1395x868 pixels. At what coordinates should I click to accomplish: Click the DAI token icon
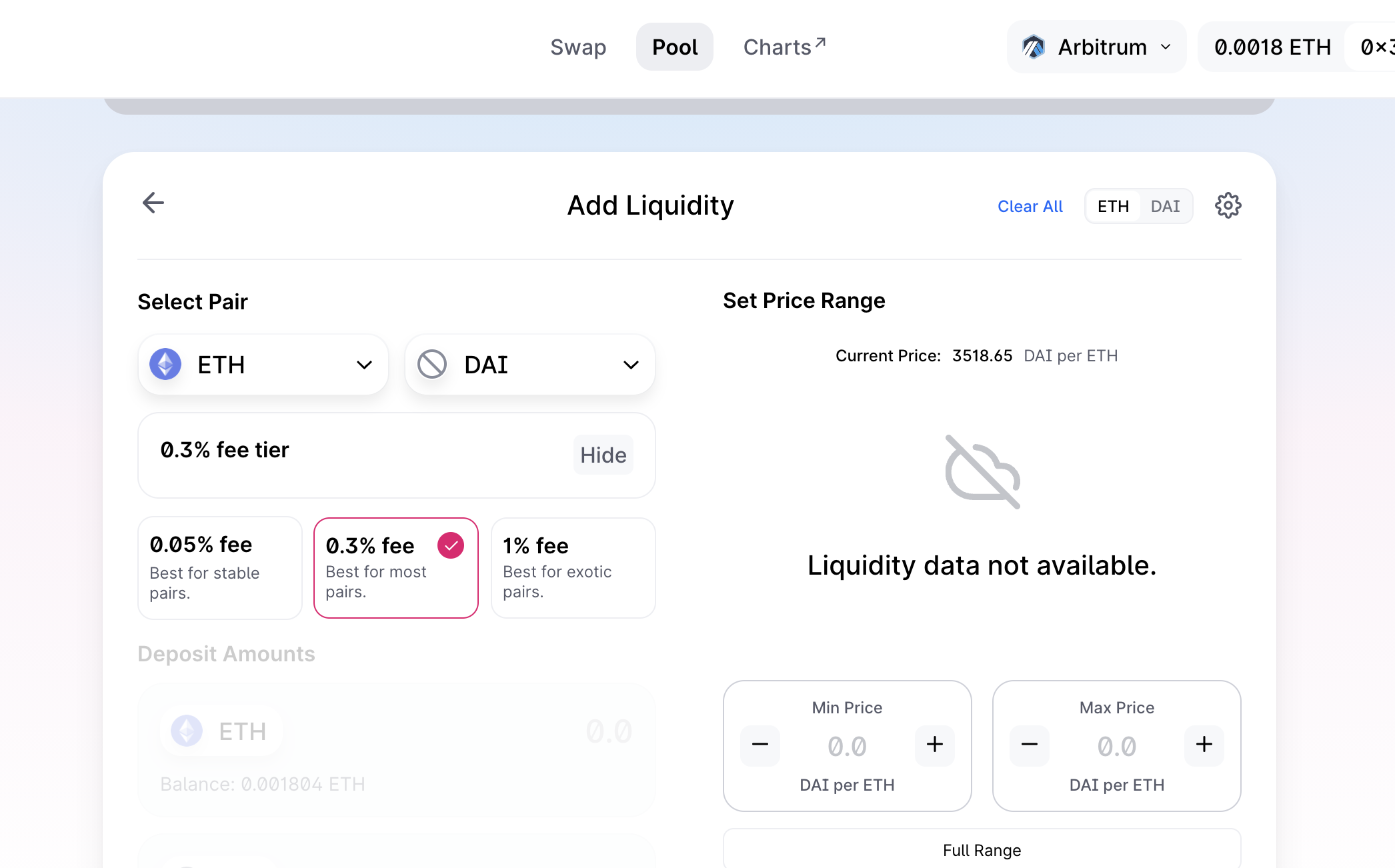click(432, 365)
